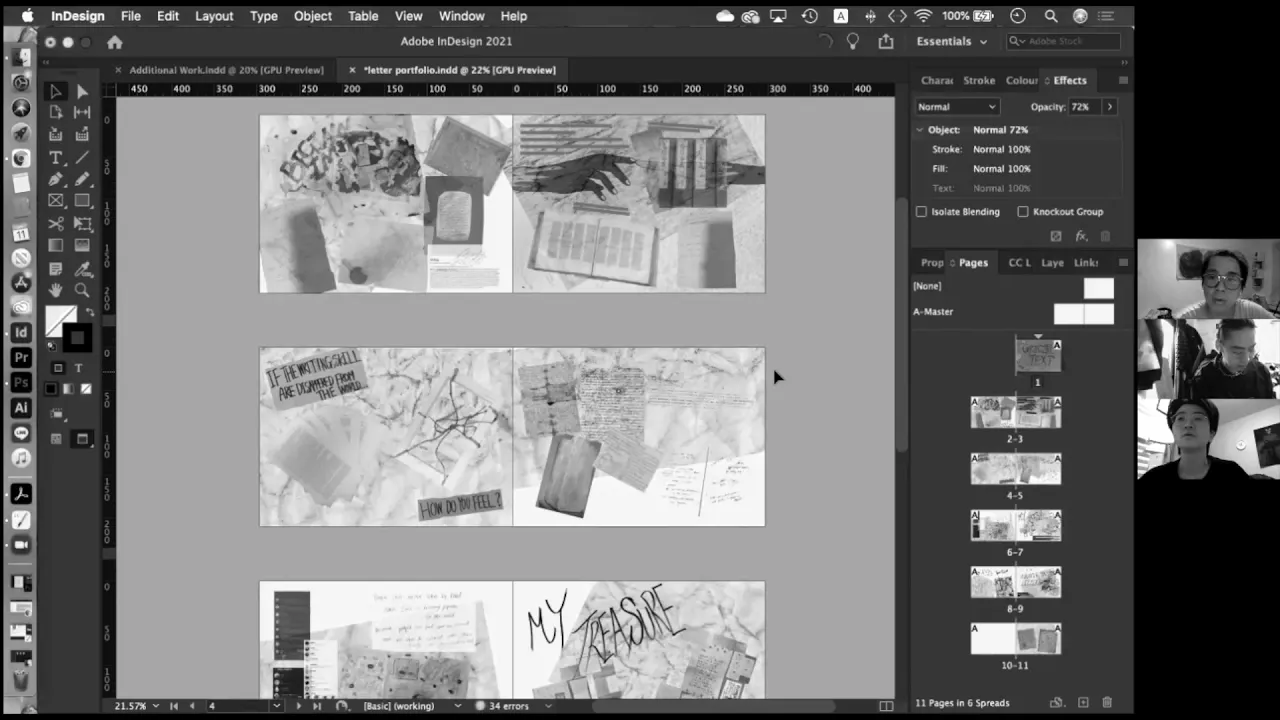This screenshot has width=1280, height=720.
Task: Open Photoshop in the Dock
Action: click(x=21, y=382)
